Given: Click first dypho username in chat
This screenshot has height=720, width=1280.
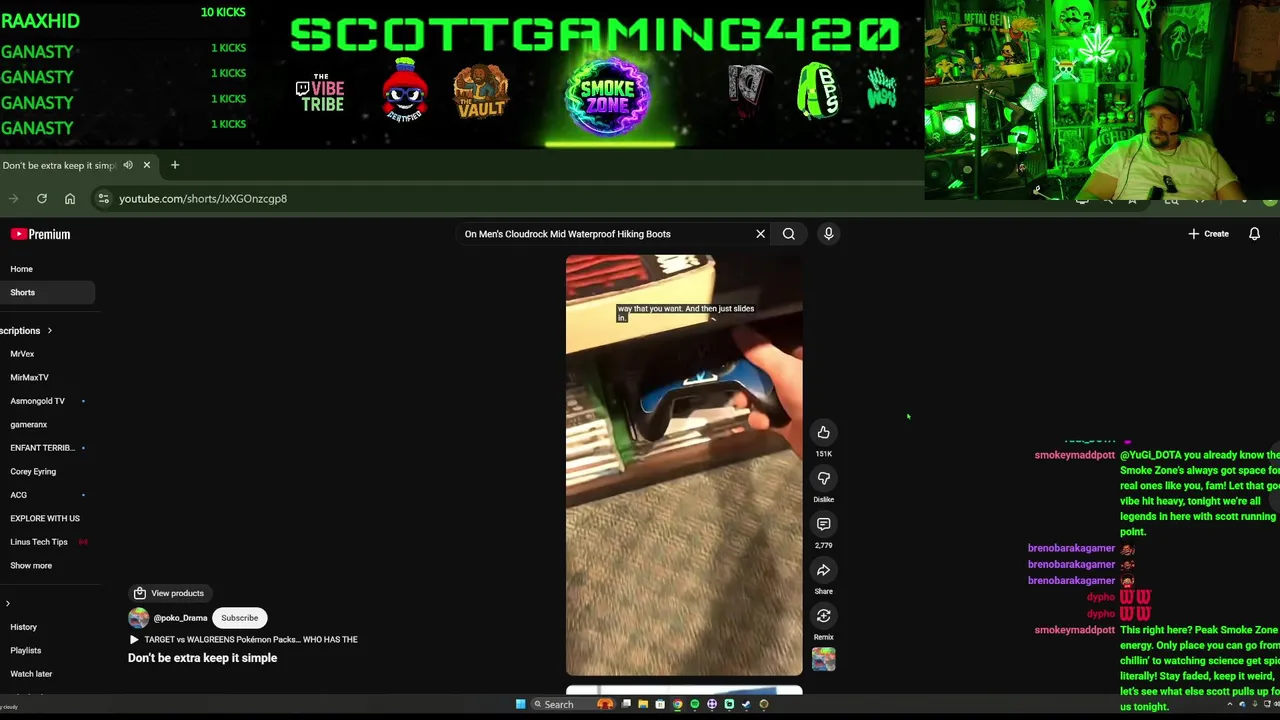Looking at the screenshot, I should coord(1100,597).
